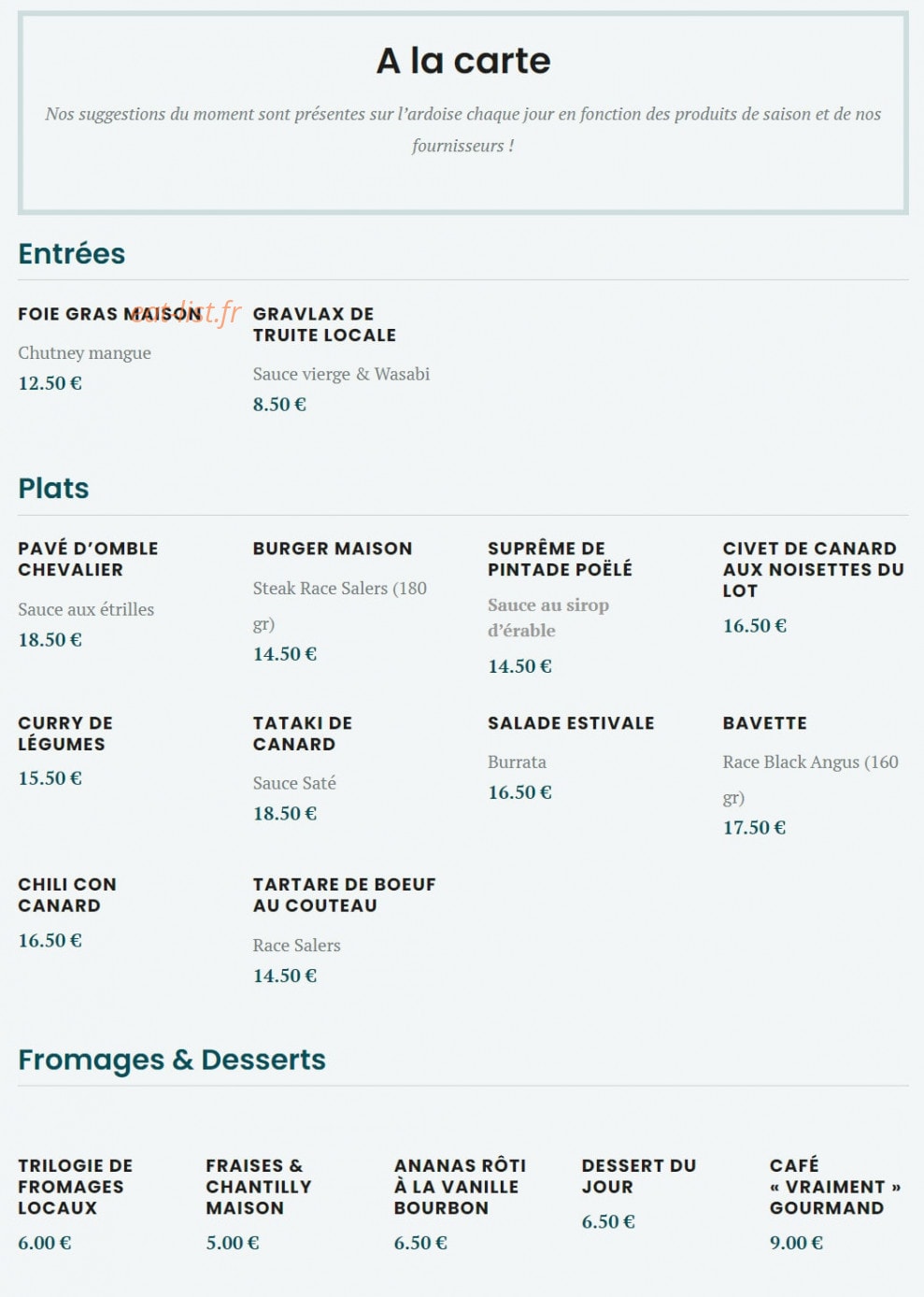Viewport: 924px width, 1297px height.
Task: Select the Bavette dish title
Action: click(764, 723)
